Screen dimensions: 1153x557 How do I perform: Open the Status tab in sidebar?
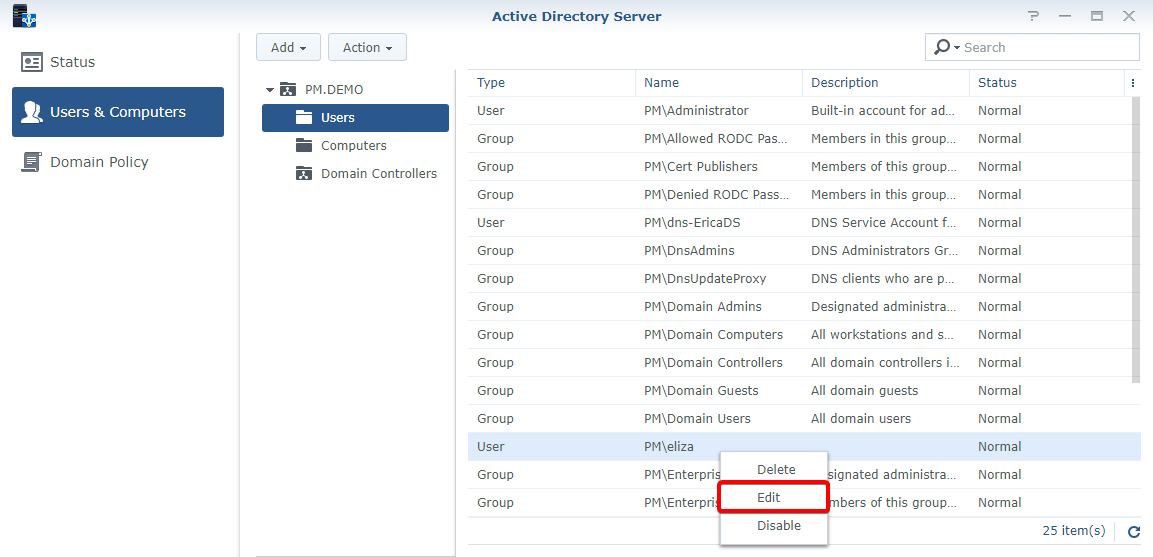point(118,63)
